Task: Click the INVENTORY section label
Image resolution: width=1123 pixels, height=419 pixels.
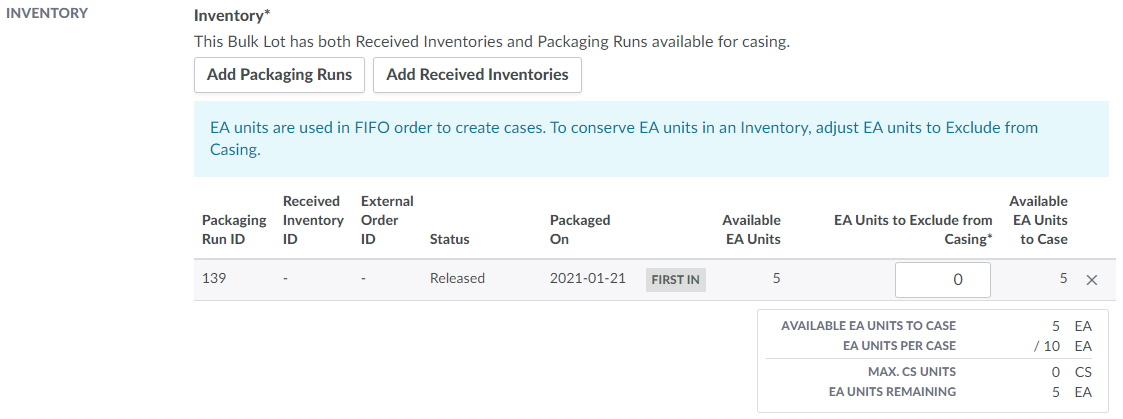Action: 47,13
